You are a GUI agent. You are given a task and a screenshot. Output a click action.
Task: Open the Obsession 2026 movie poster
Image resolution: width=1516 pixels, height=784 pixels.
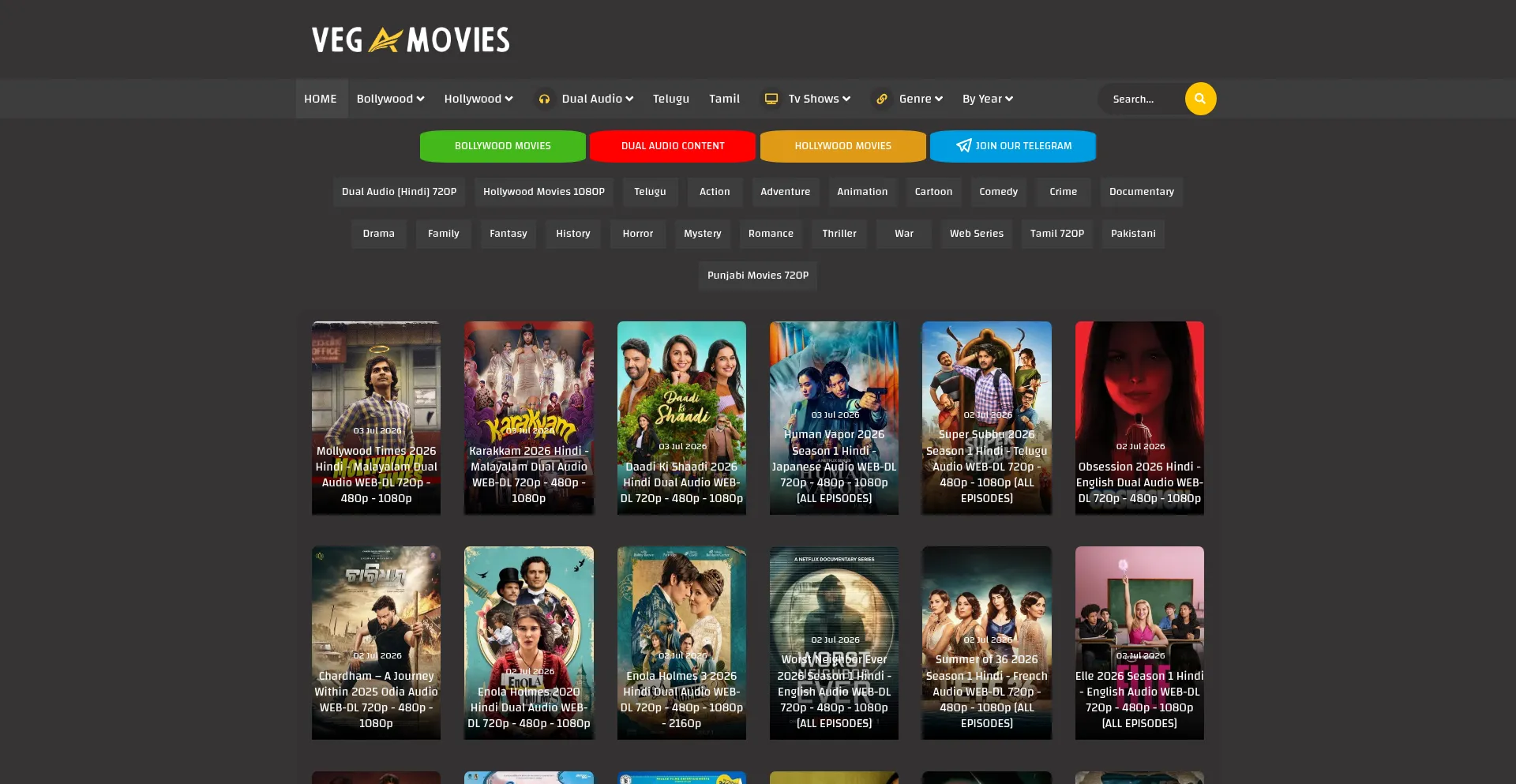point(1139,418)
